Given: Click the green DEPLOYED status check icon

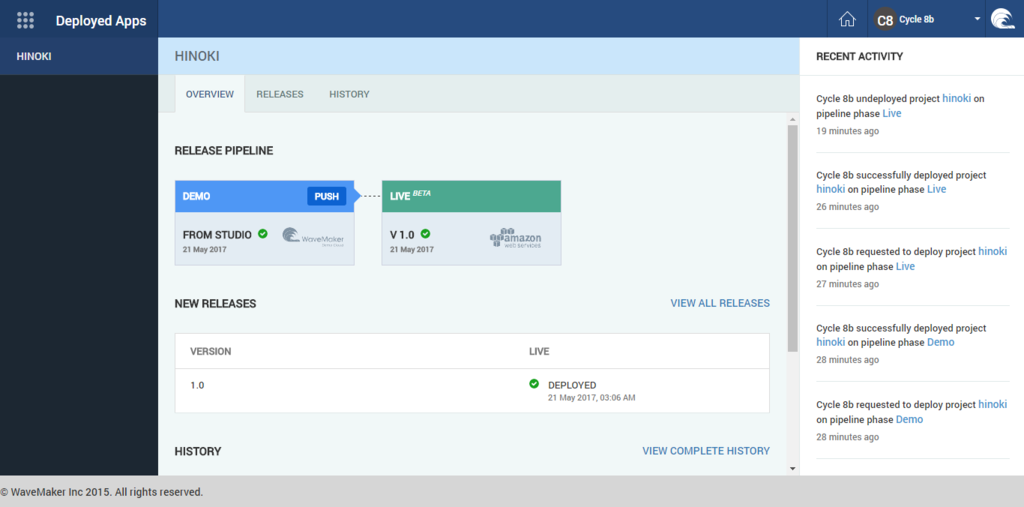Looking at the screenshot, I should click(534, 384).
